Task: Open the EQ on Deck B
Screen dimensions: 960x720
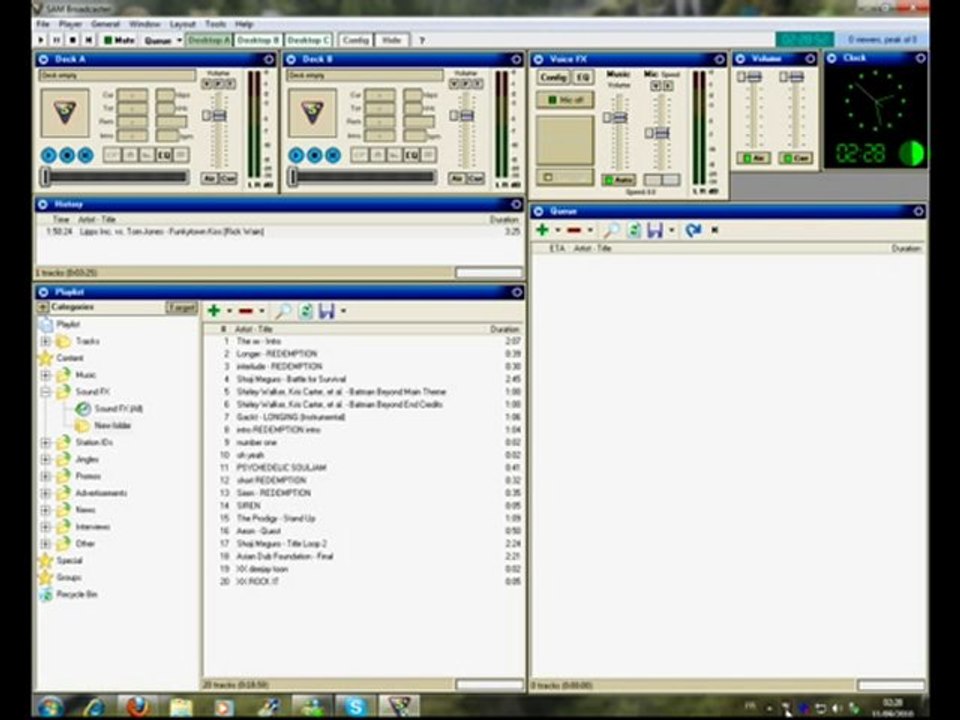Action: pyautogui.click(x=410, y=155)
